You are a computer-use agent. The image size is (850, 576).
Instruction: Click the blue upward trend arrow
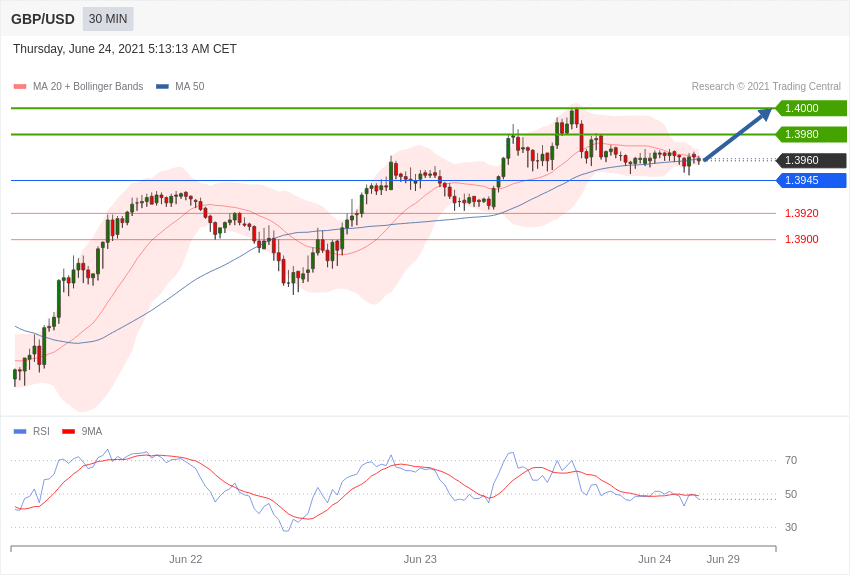(x=738, y=134)
